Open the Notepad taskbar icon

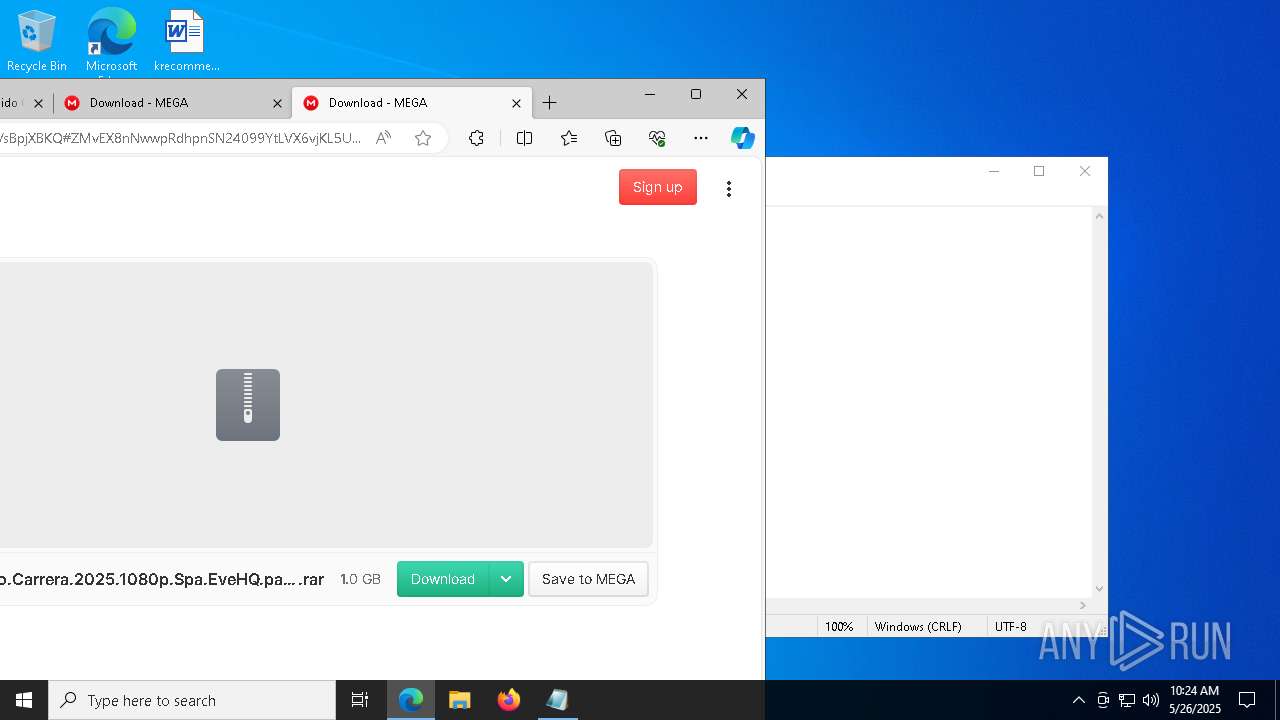[x=558, y=700]
